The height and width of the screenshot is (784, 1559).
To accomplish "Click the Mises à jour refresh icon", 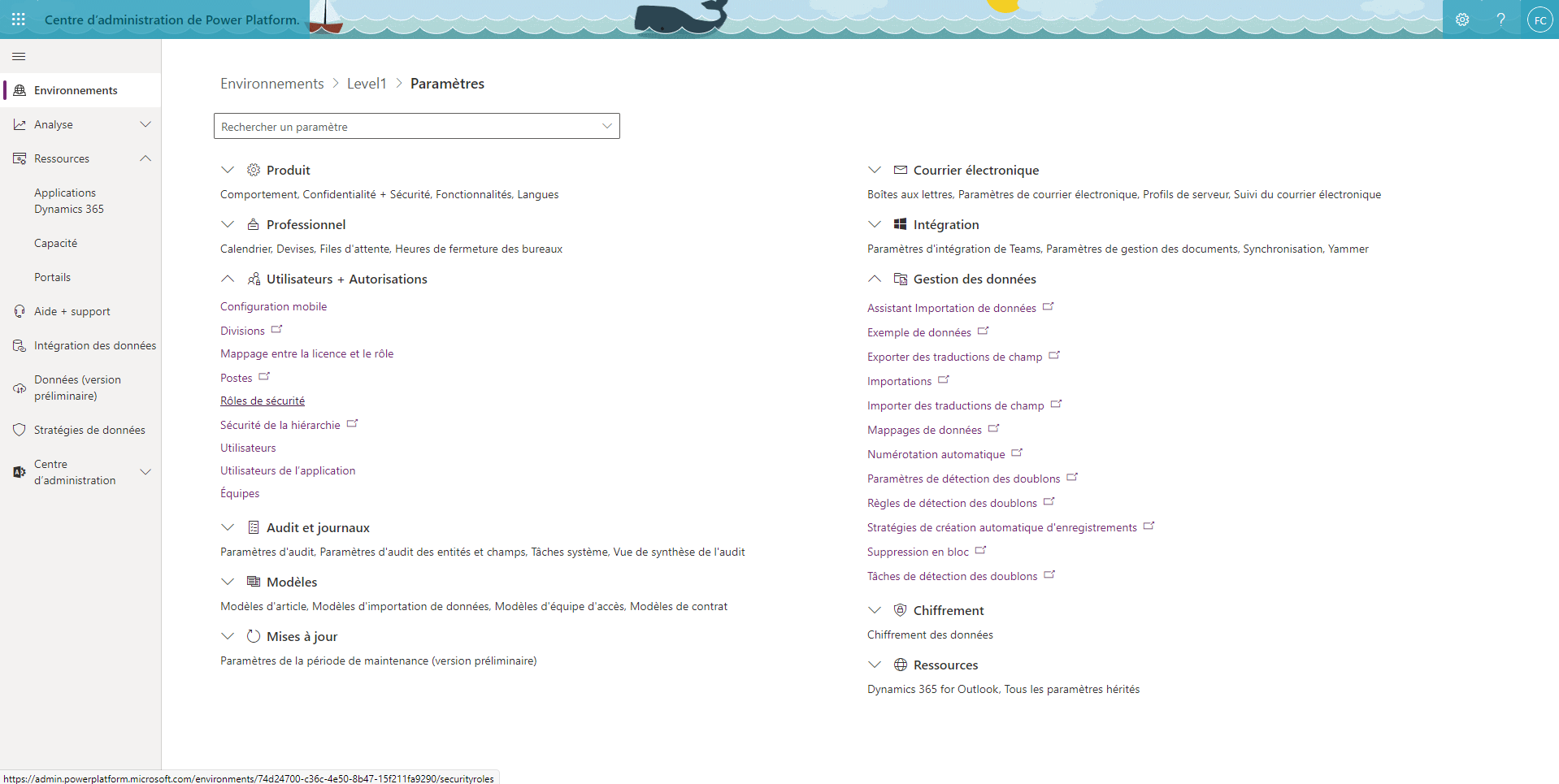I will tap(254, 636).
